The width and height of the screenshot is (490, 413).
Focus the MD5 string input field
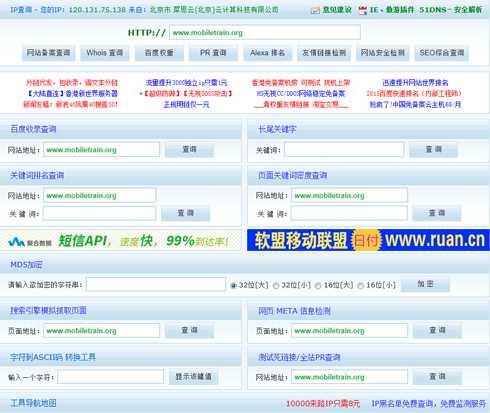pyautogui.click(x=156, y=285)
